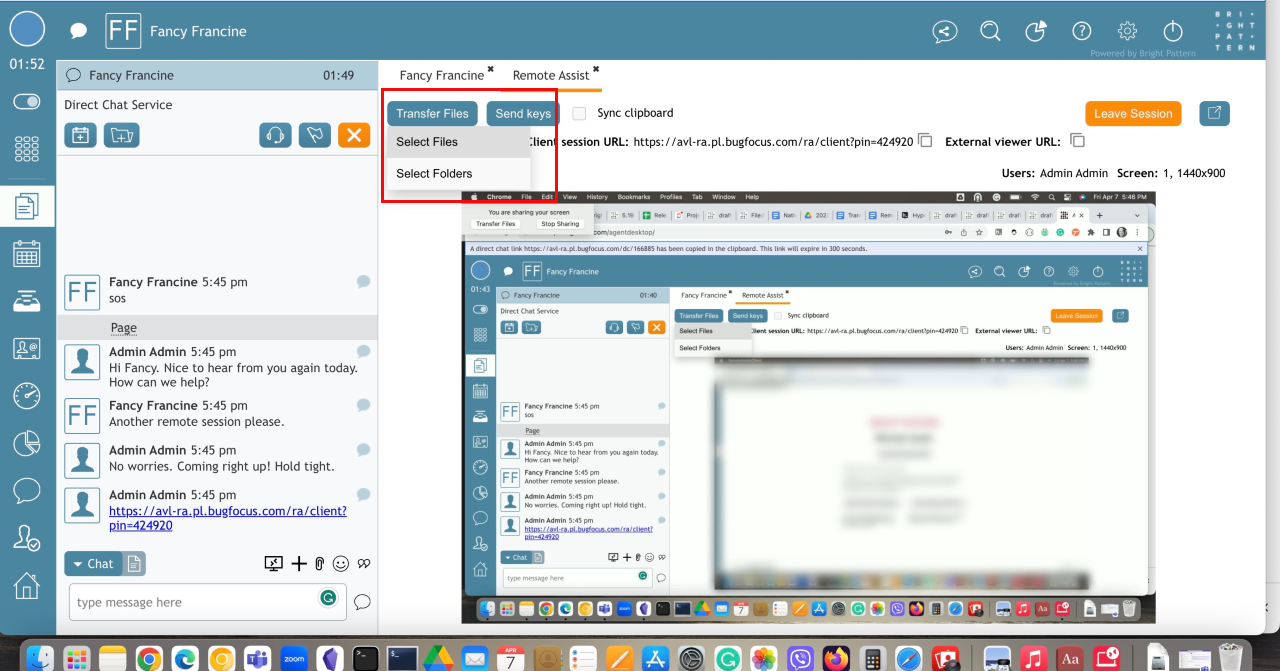Close the Fancy Francine tab
The height and width of the screenshot is (671, 1280).
tap(490, 69)
